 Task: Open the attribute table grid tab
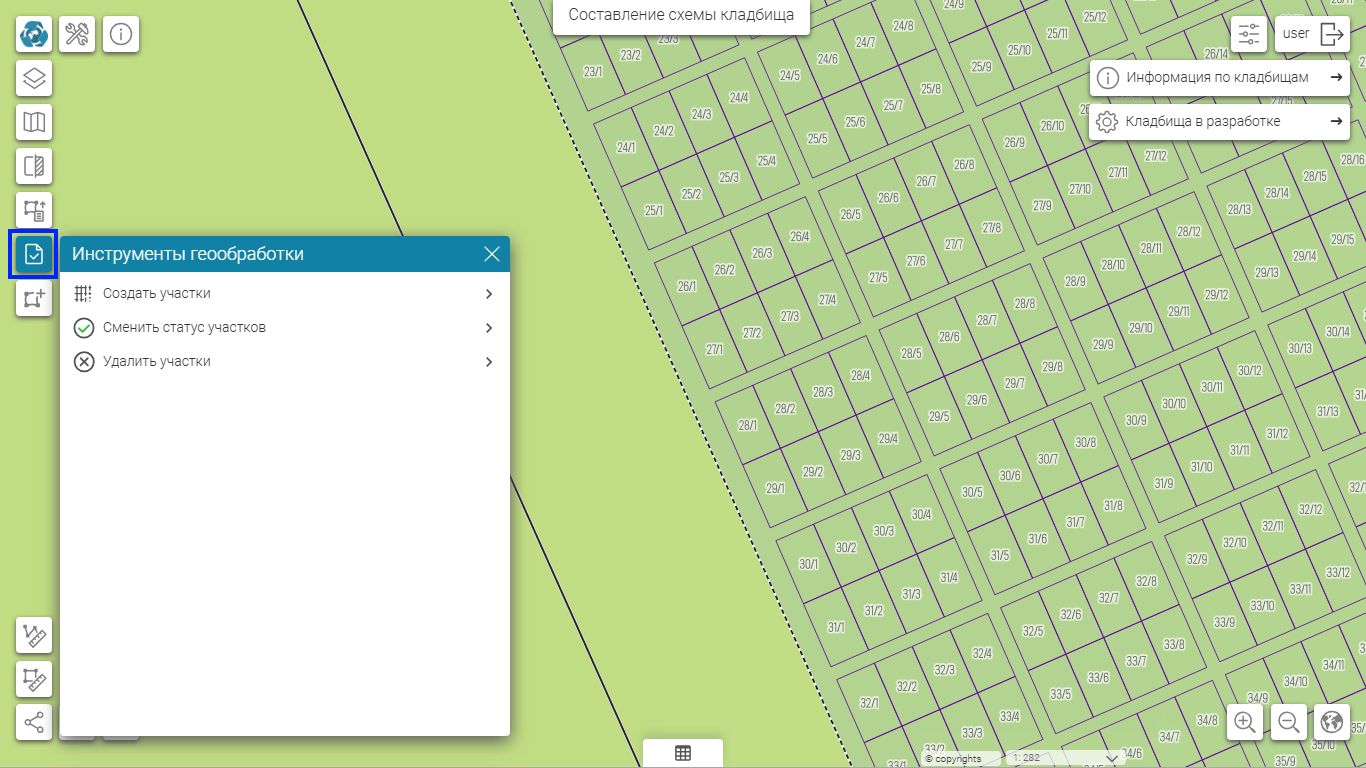pyautogui.click(x=683, y=754)
